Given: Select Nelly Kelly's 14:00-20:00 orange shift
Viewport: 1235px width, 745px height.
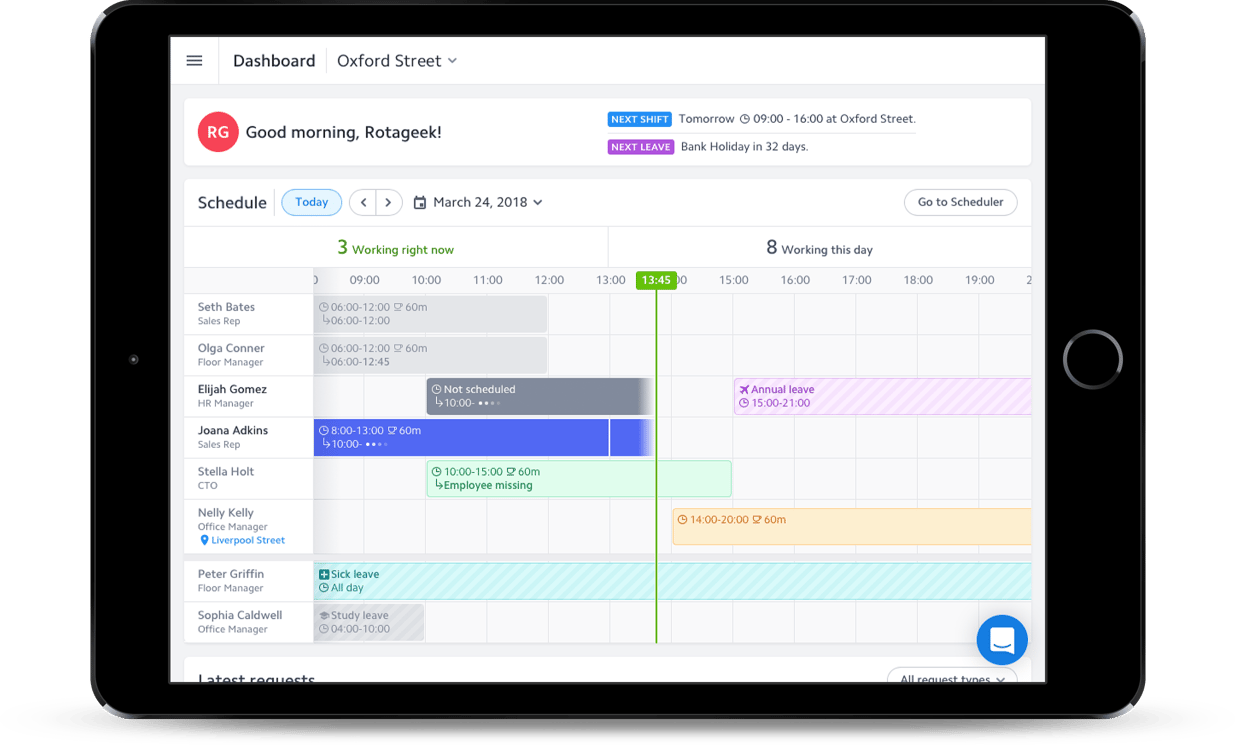Looking at the screenshot, I should coord(850,526).
